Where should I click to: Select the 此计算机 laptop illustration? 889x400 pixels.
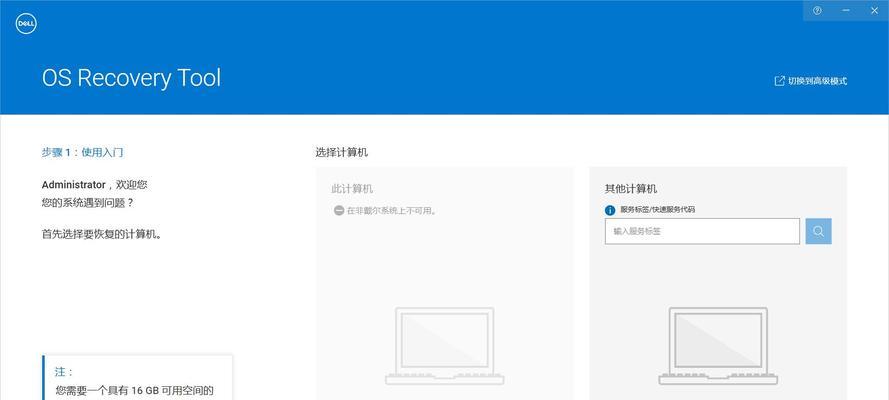444,346
